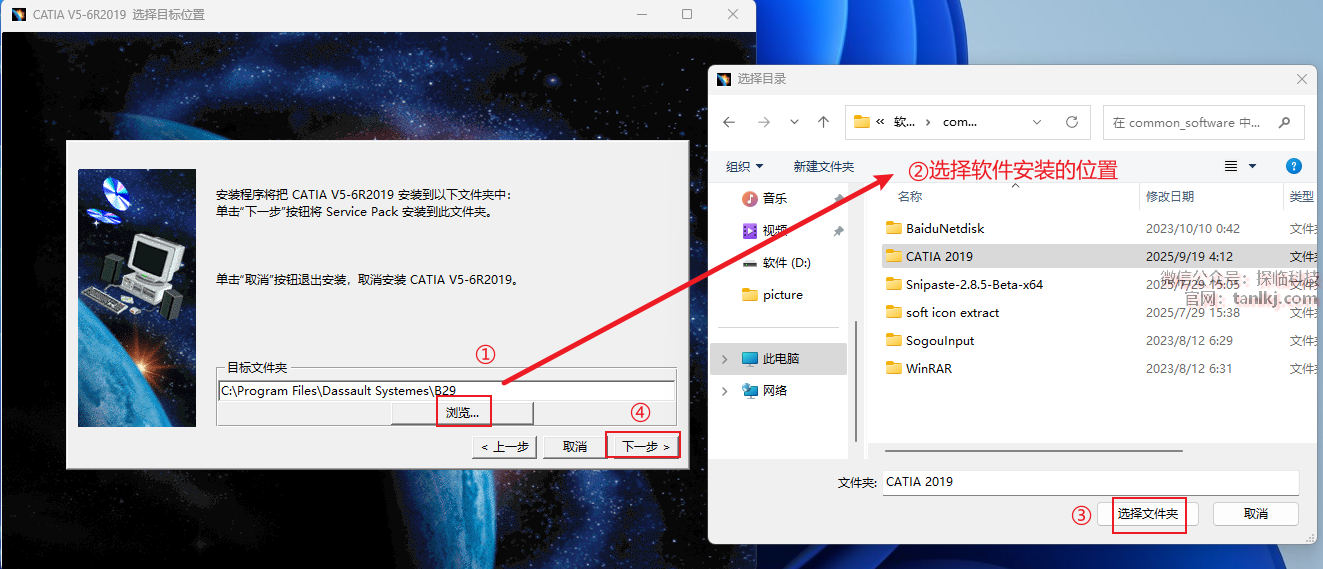Click the view layout icon
Image resolution: width=1323 pixels, height=569 pixels.
coord(1231,166)
